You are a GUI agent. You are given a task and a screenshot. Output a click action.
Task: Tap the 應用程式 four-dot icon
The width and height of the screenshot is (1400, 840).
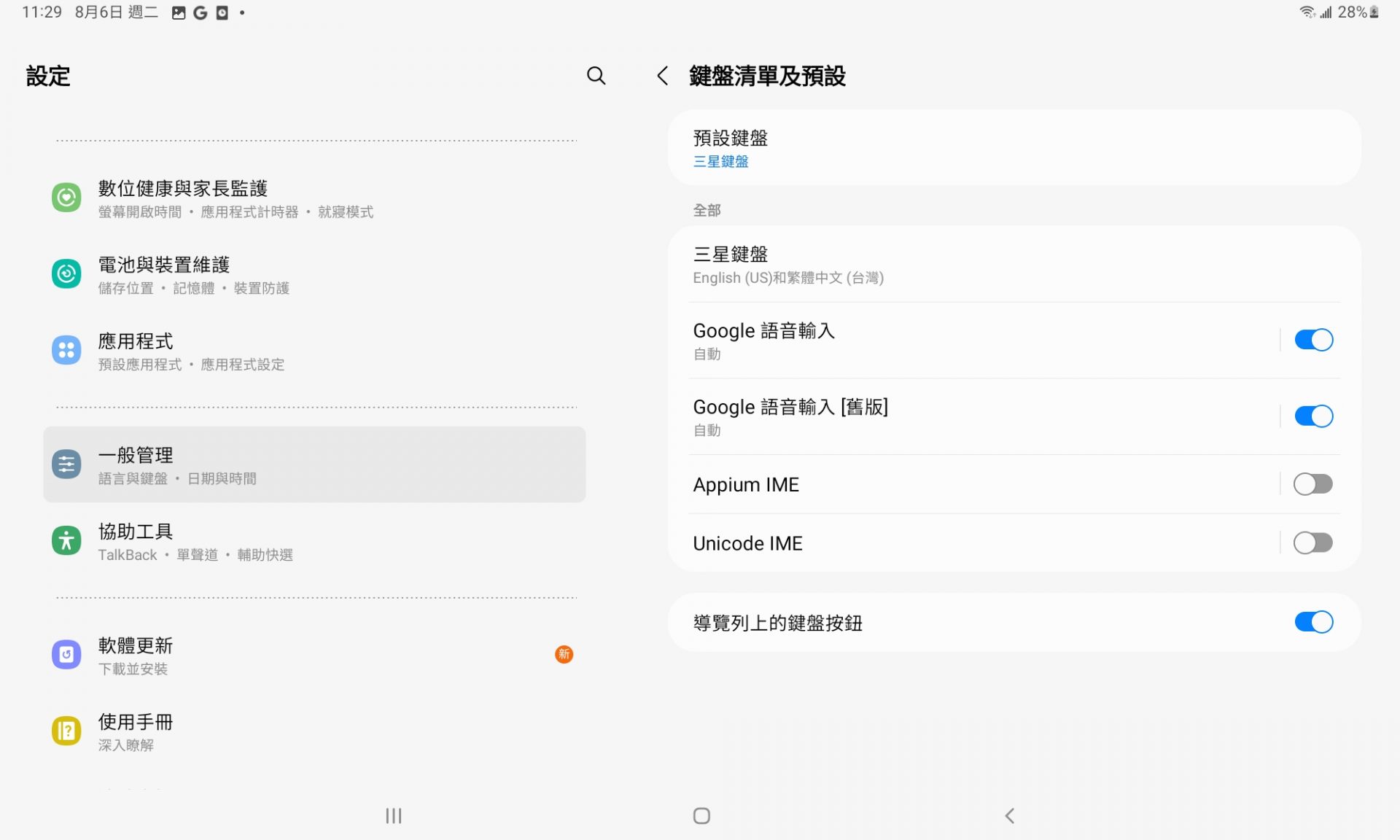click(x=66, y=351)
